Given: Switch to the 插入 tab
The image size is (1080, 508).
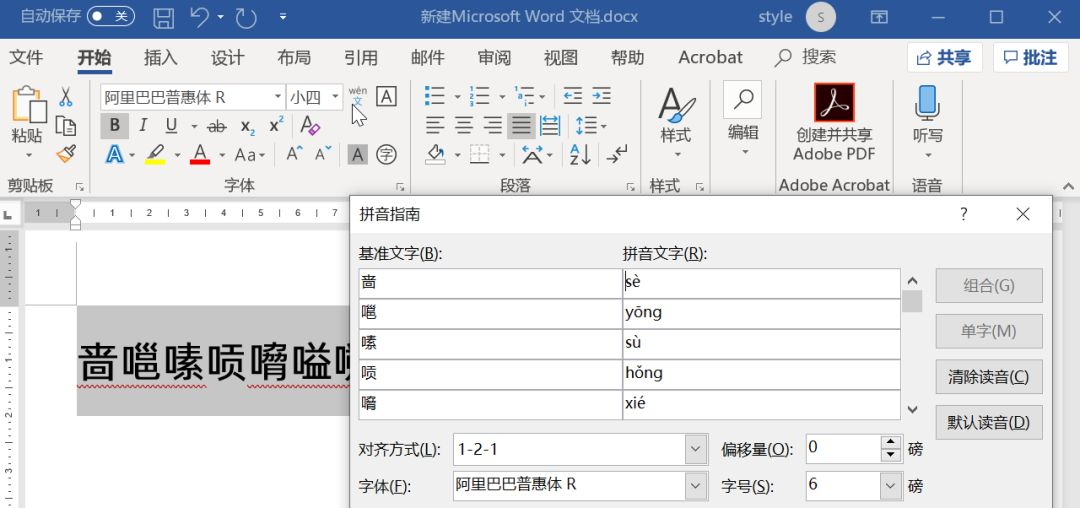Looking at the screenshot, I should (x=160, y=58).
